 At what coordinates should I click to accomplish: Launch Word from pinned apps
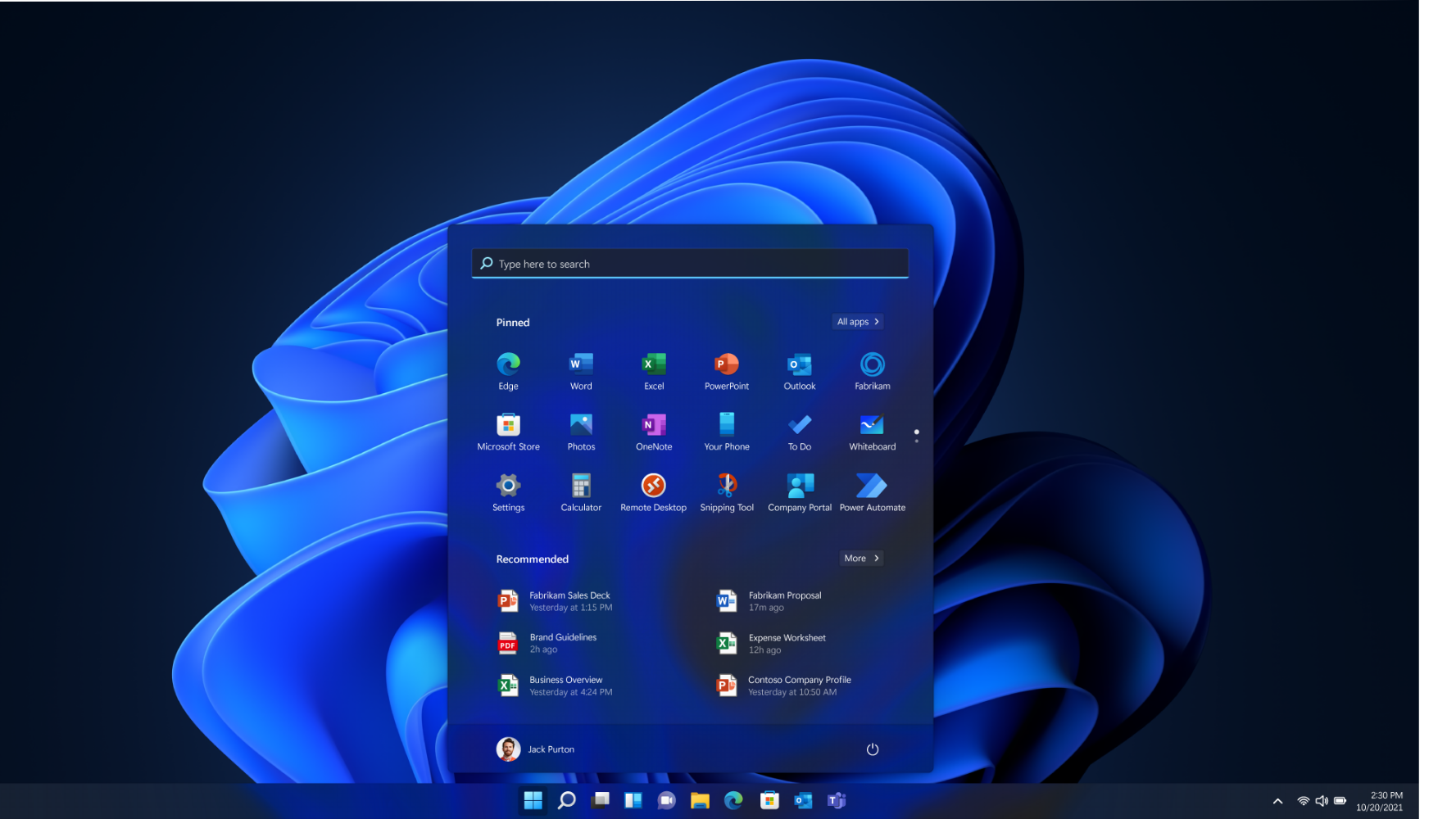point(581,371)
